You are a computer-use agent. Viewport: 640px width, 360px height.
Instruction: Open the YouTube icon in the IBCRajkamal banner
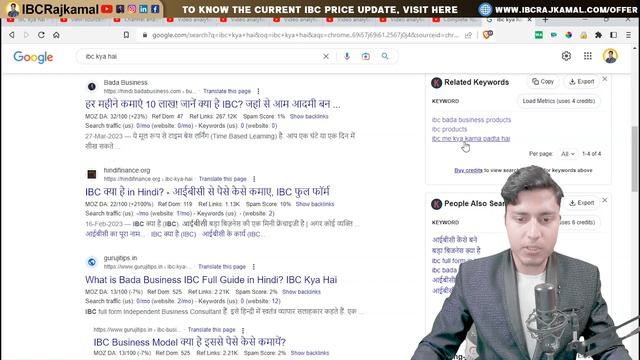point(107,9)
